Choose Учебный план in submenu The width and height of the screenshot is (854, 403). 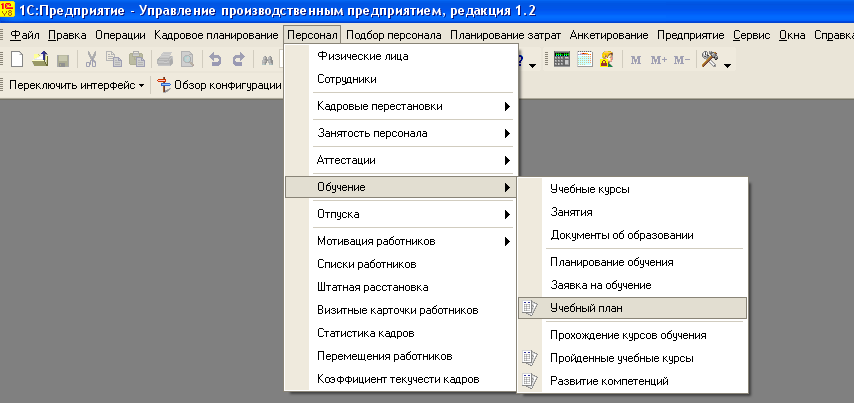(x=632, y=308)
